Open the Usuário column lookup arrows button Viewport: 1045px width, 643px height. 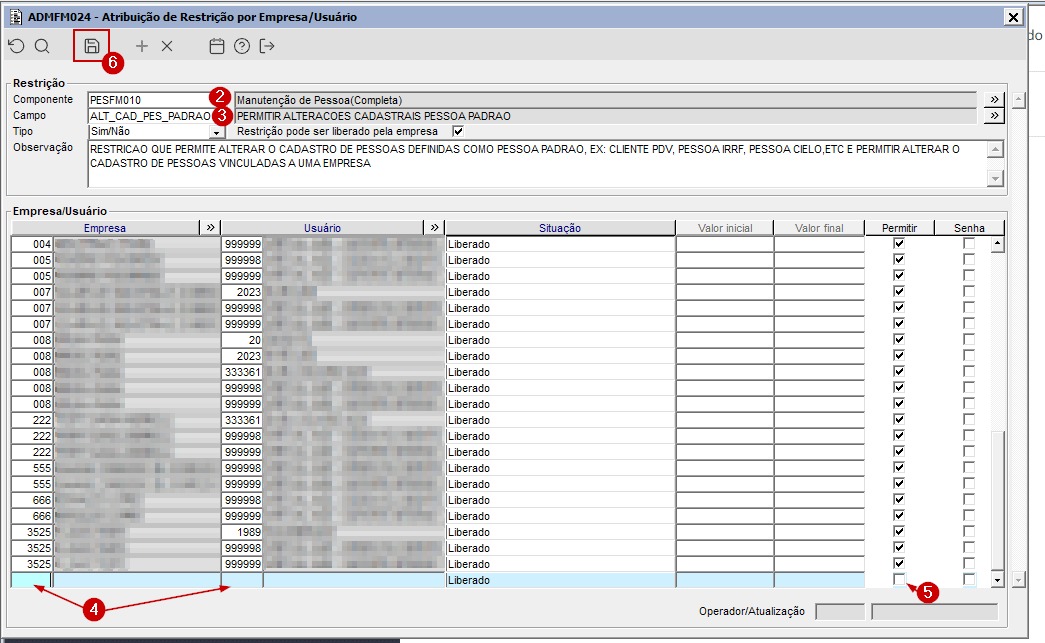[434, 228]
